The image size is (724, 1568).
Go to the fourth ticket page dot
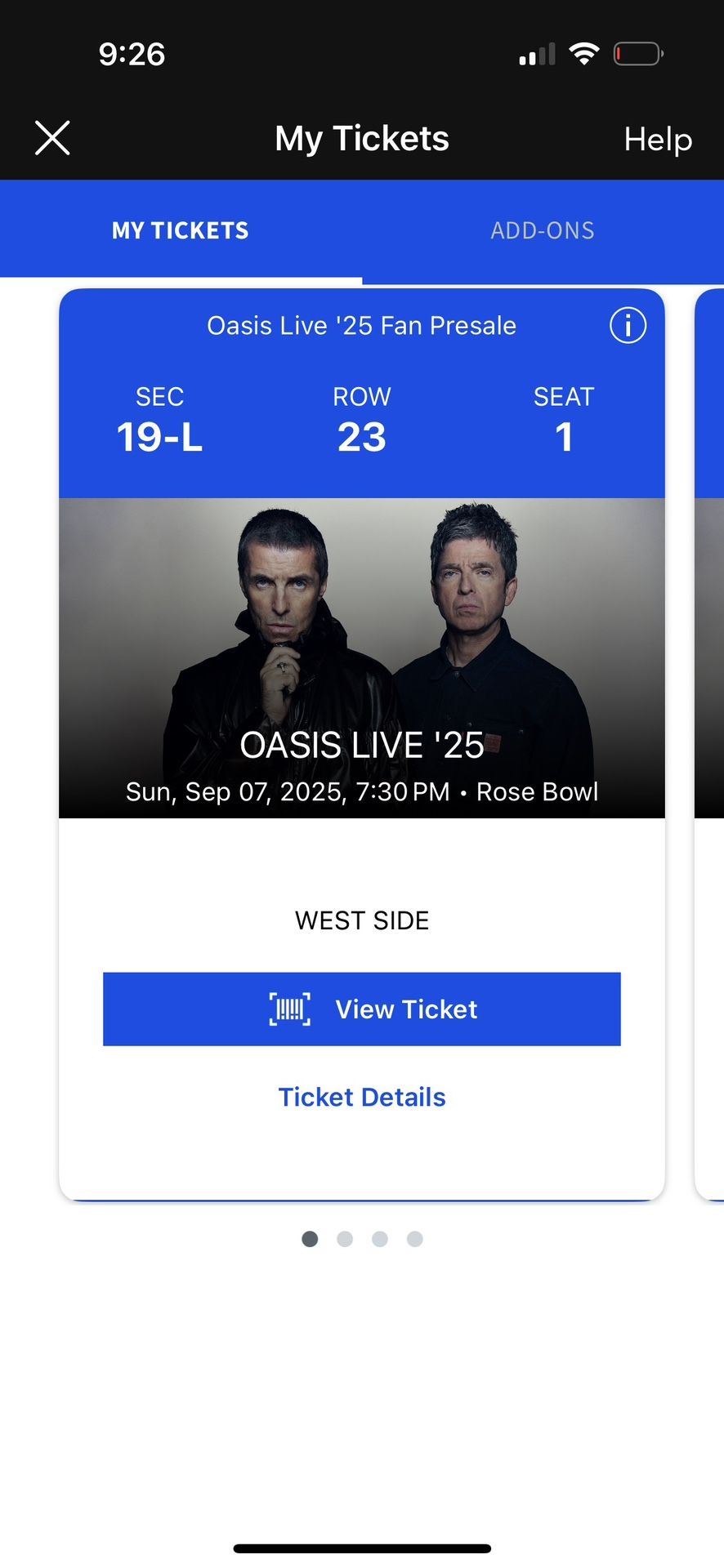(x=415, y=1239)
